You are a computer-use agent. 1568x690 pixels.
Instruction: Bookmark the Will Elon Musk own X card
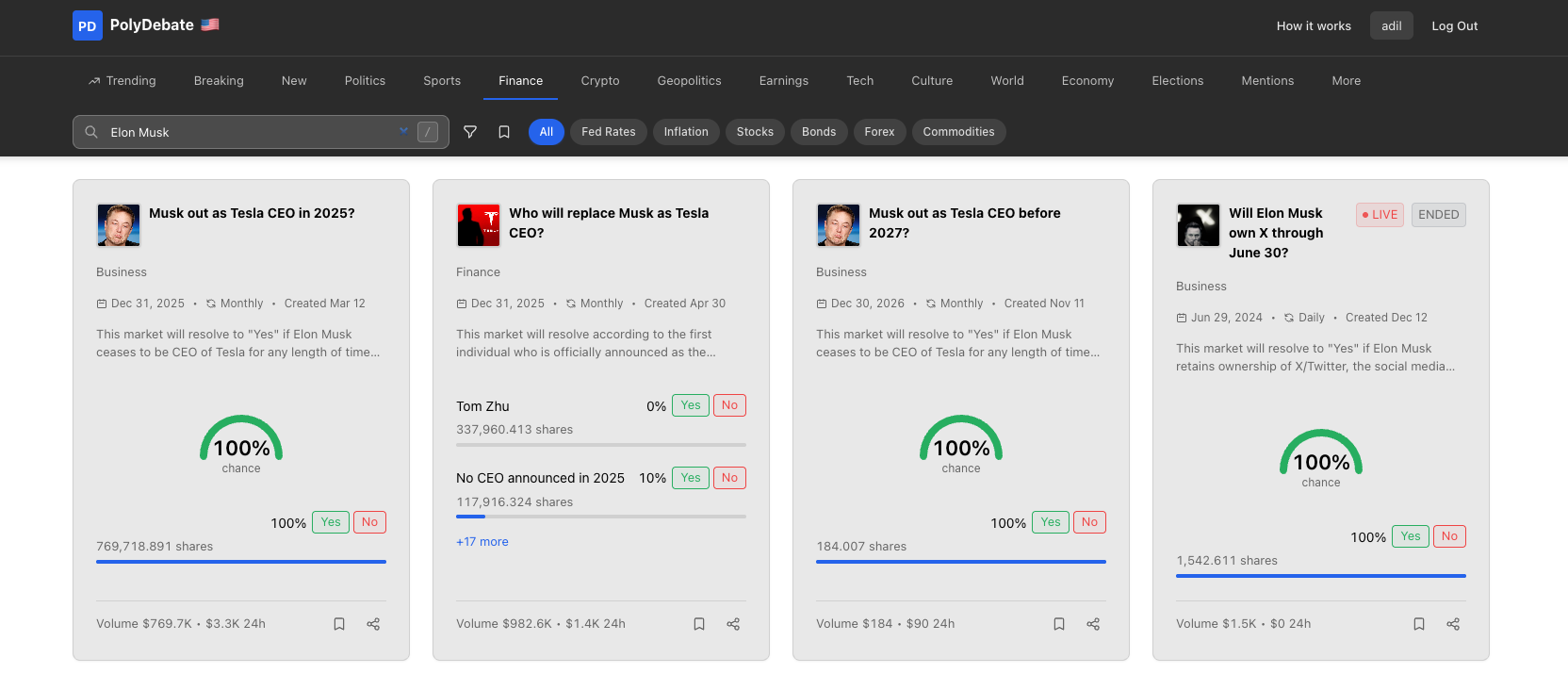[x=1419, y=624]
